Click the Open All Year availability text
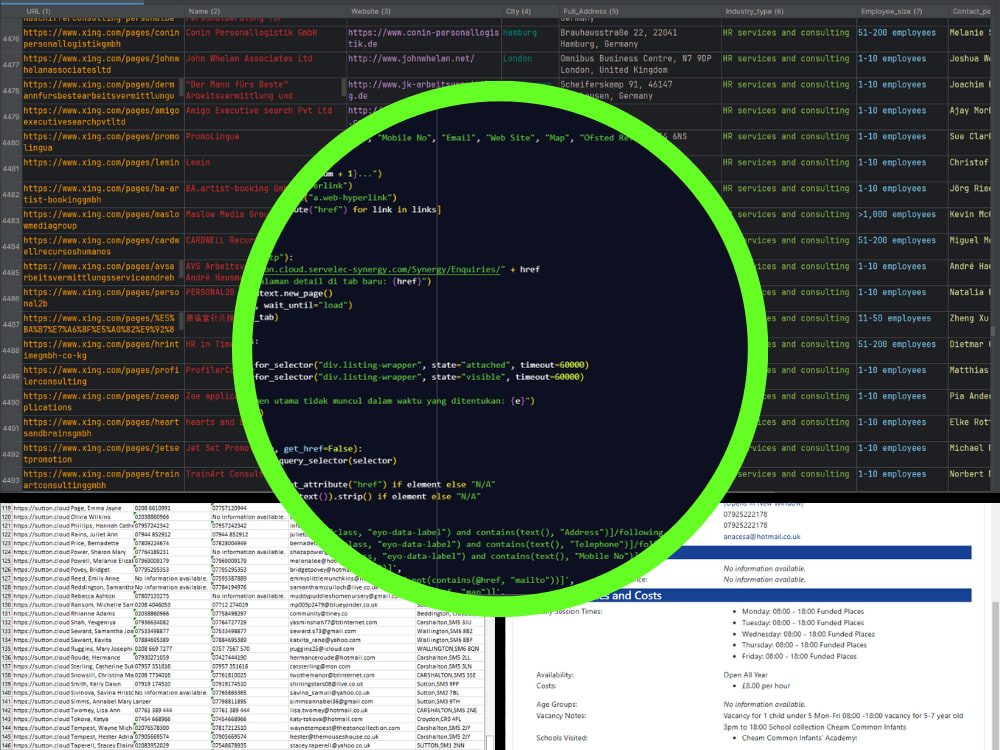 [746, 675]
